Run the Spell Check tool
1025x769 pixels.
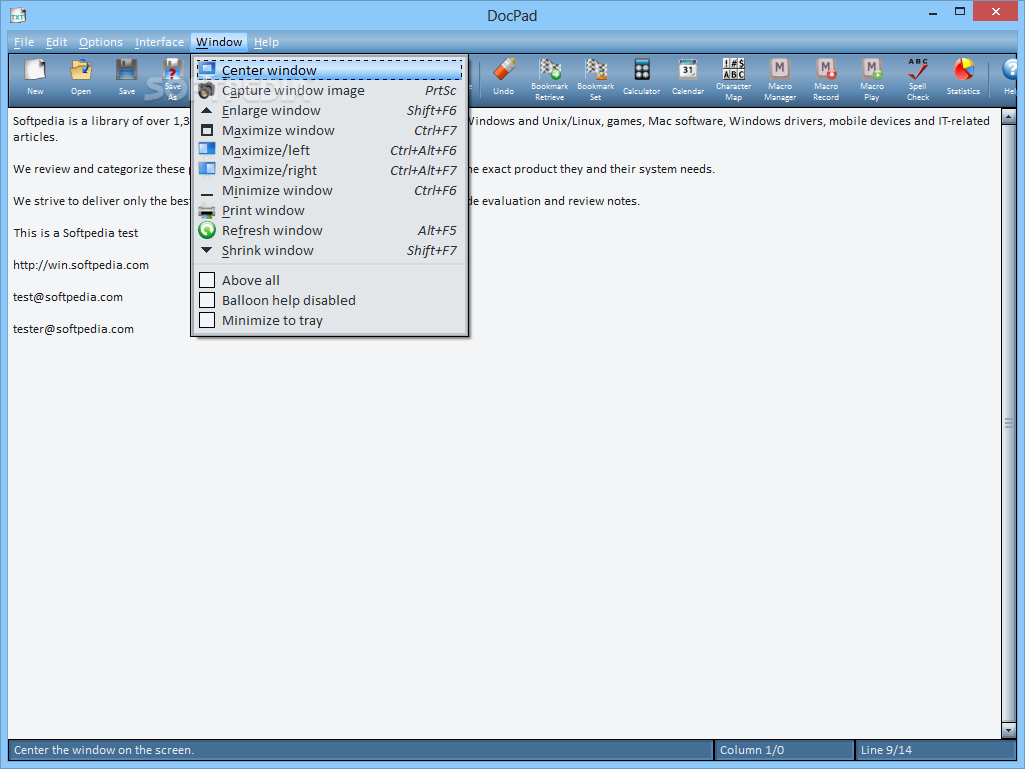[918, 79]
